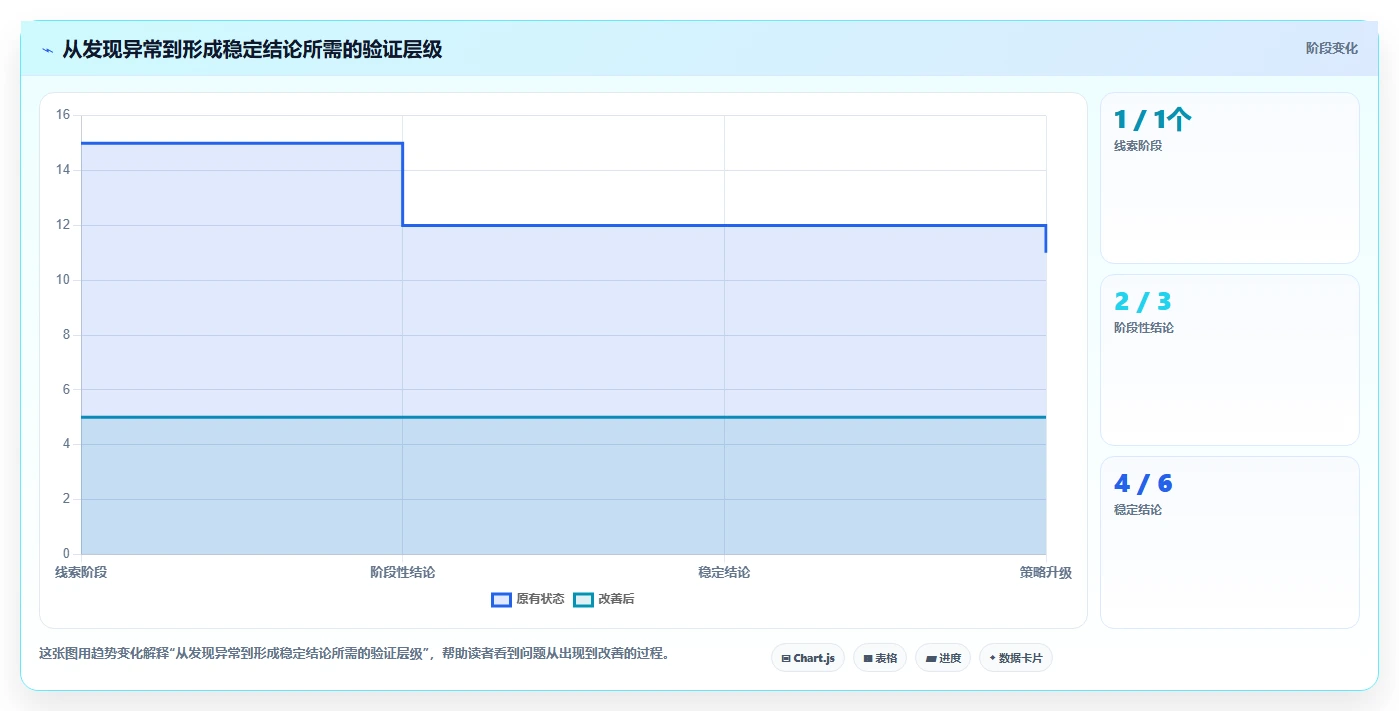The height and width of the screenshot is (711, 1399).
Task: Click the 阶段性结论 x-axis label
Action: [x=402, y=572]
